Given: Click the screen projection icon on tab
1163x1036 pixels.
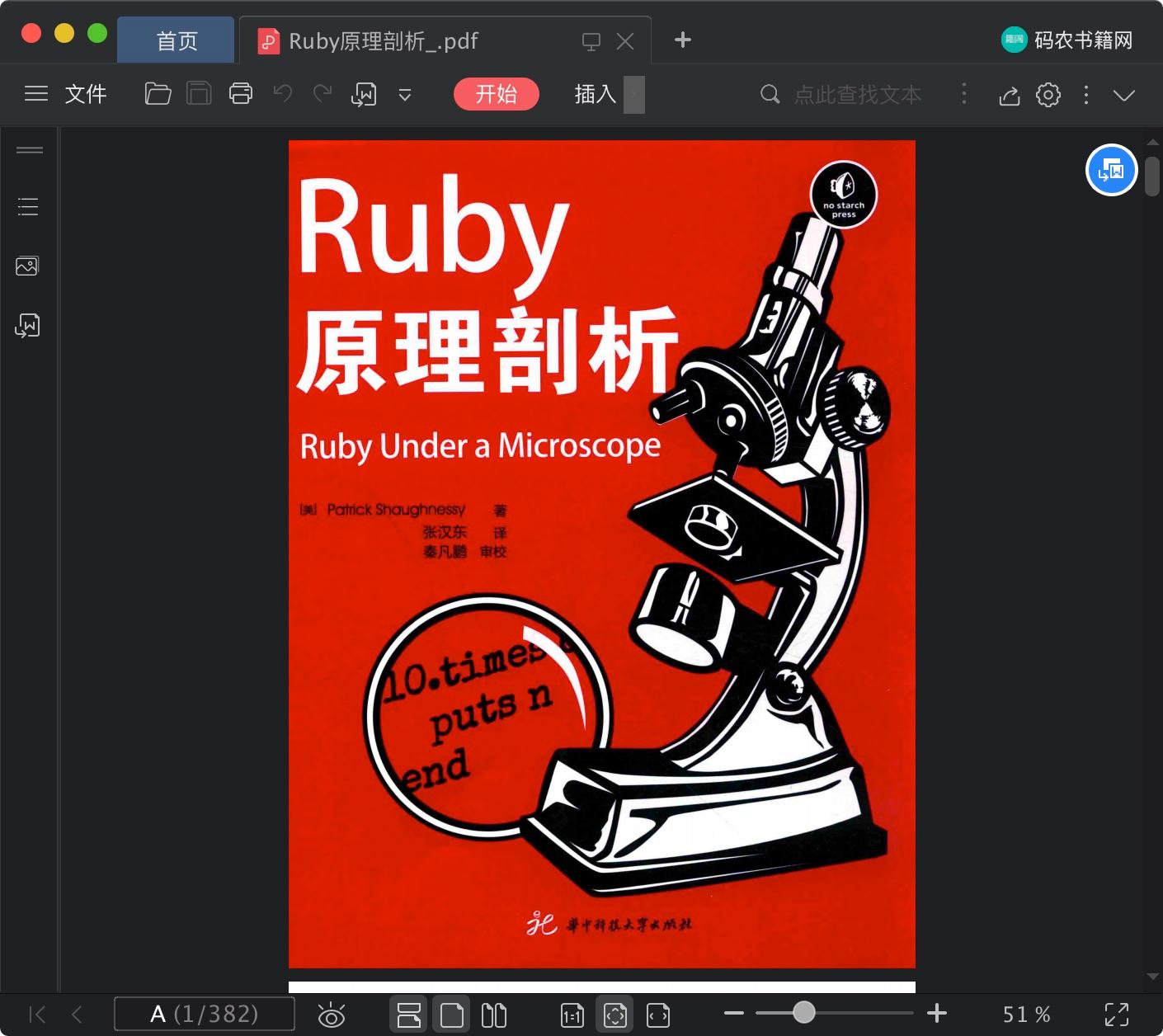Looking at the screenshot, I should tap(591, 41).
